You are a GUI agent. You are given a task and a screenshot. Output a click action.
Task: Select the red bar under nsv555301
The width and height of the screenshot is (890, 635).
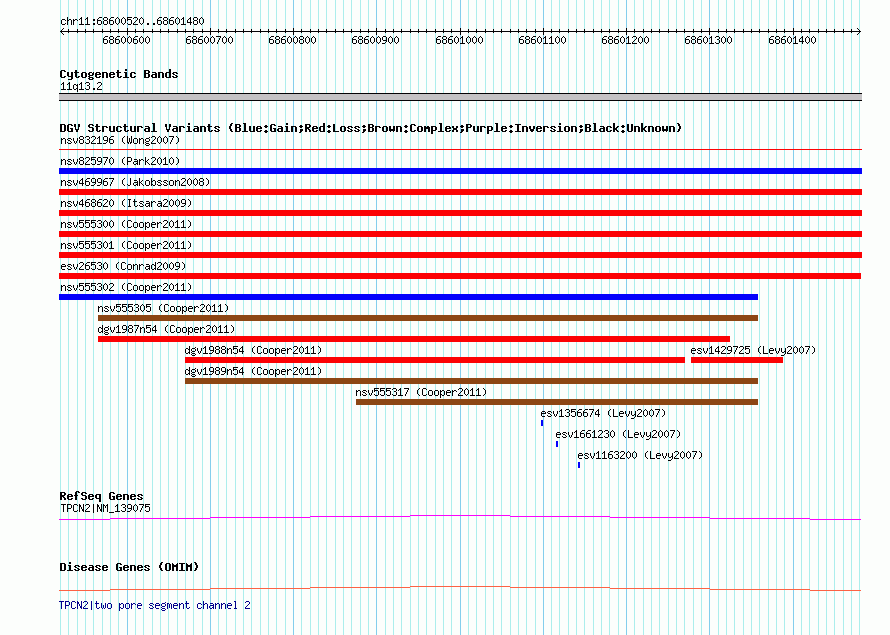click(460, 255)
